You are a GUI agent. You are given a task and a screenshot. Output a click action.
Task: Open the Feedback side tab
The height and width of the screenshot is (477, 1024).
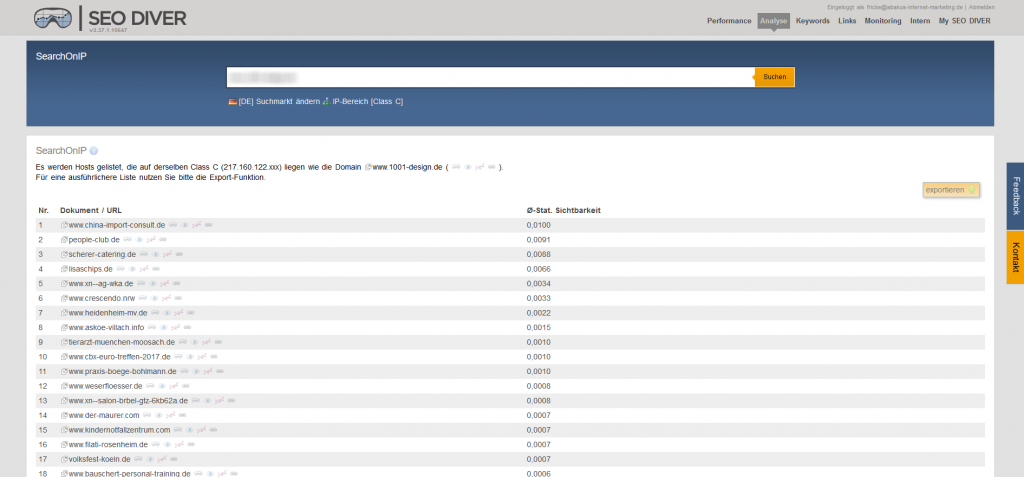(1015, 196)
